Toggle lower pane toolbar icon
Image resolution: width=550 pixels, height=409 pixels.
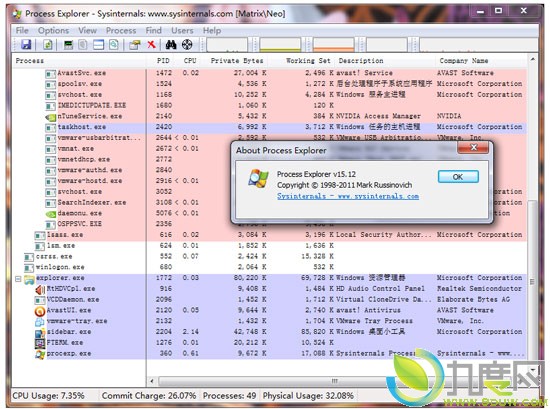pyautogui.click(x=98, y=45)
